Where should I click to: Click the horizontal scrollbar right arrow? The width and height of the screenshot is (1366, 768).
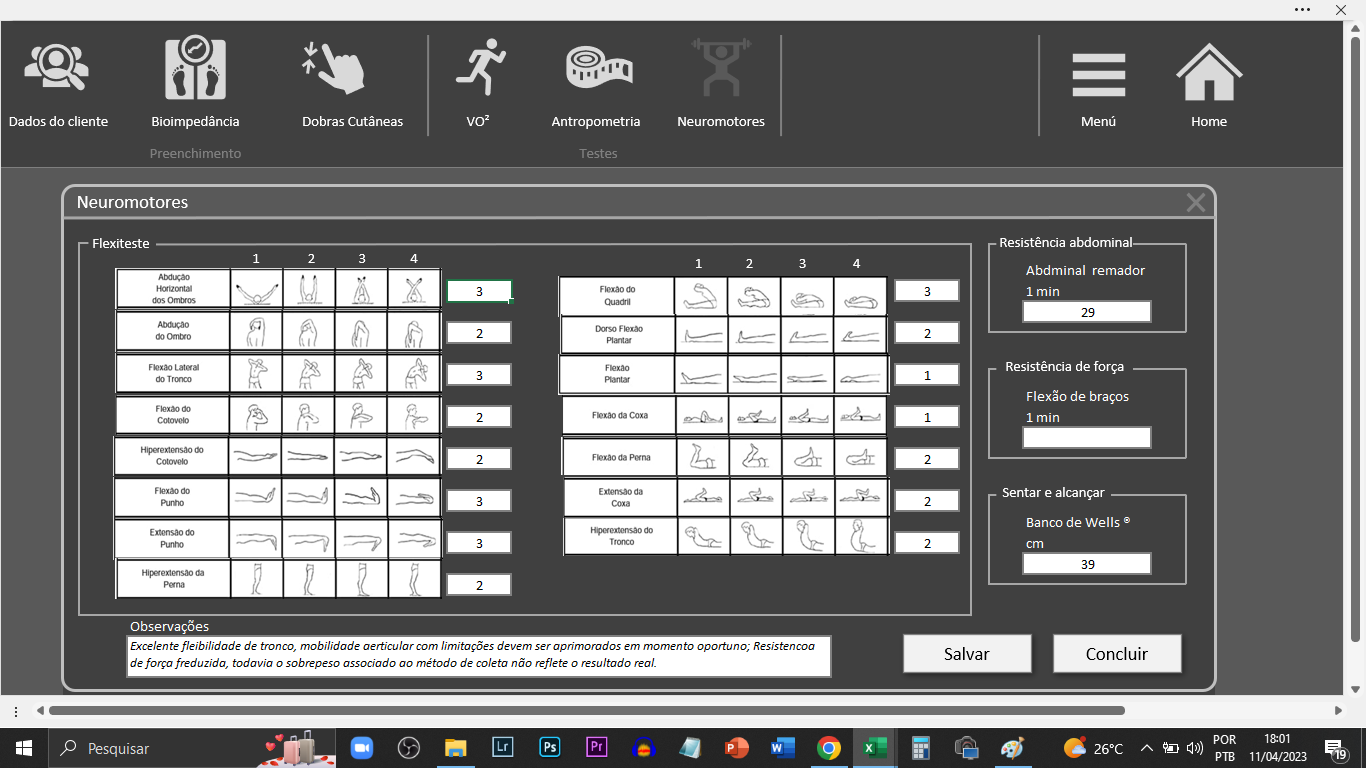pyautogui.click(x=1338, y=711)
